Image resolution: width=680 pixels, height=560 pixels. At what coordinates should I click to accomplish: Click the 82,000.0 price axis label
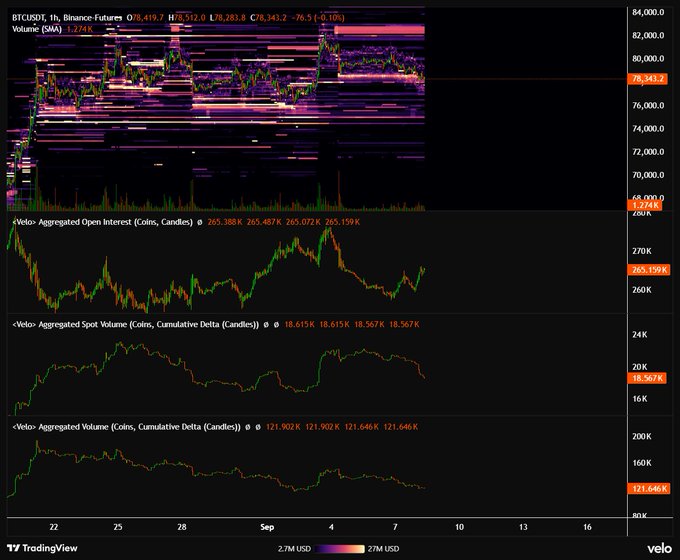coord(648,36)
